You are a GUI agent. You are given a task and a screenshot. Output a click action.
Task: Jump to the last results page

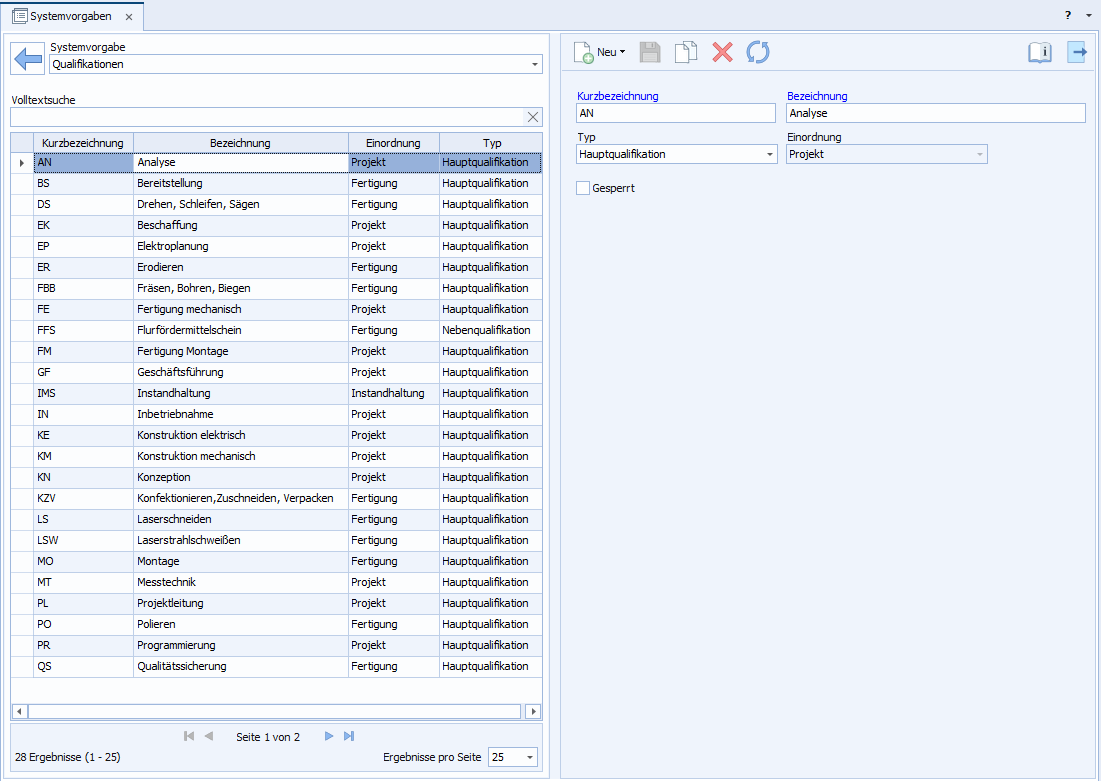349,736
